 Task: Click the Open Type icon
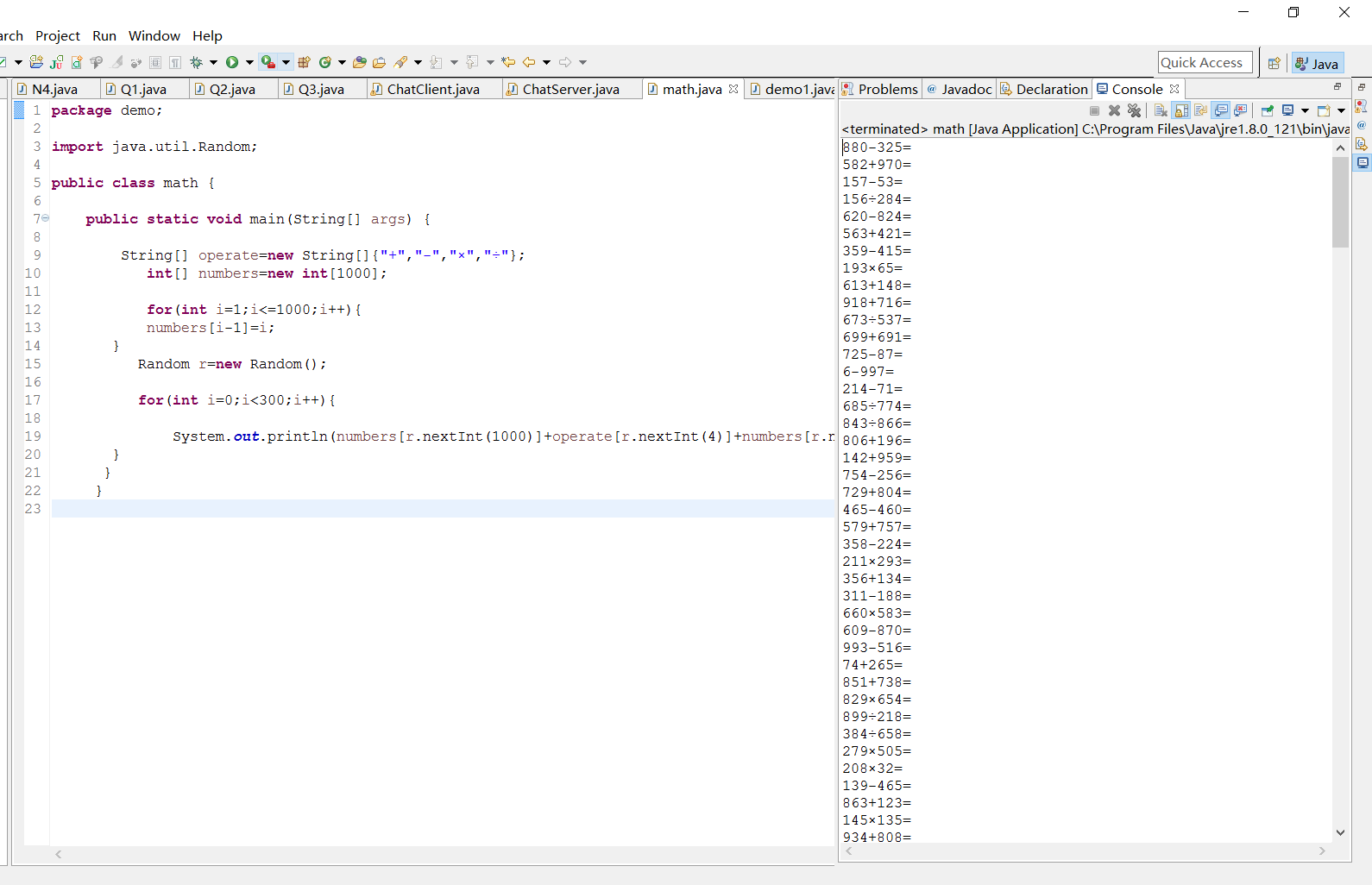tap(360, 62)
